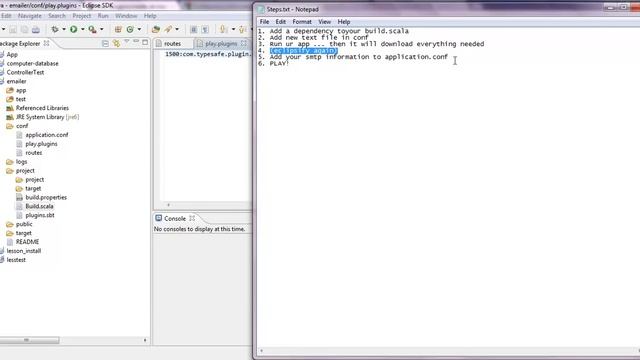Toggle the Mark Occurrences toolbar icon
The width and height of the screenshot is (640, 360).
coord(194,29)
